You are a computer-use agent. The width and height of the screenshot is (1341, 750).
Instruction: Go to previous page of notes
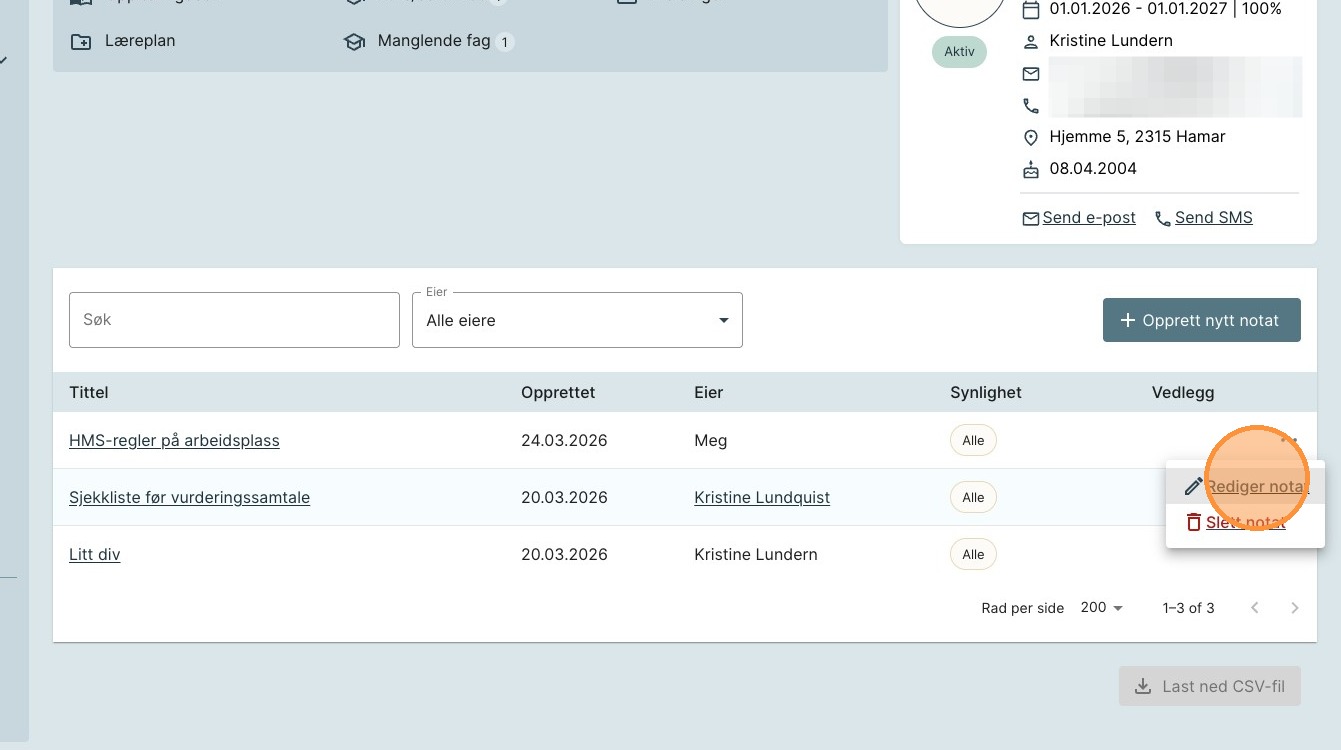pyautogui.click(x=1255, y=608)
